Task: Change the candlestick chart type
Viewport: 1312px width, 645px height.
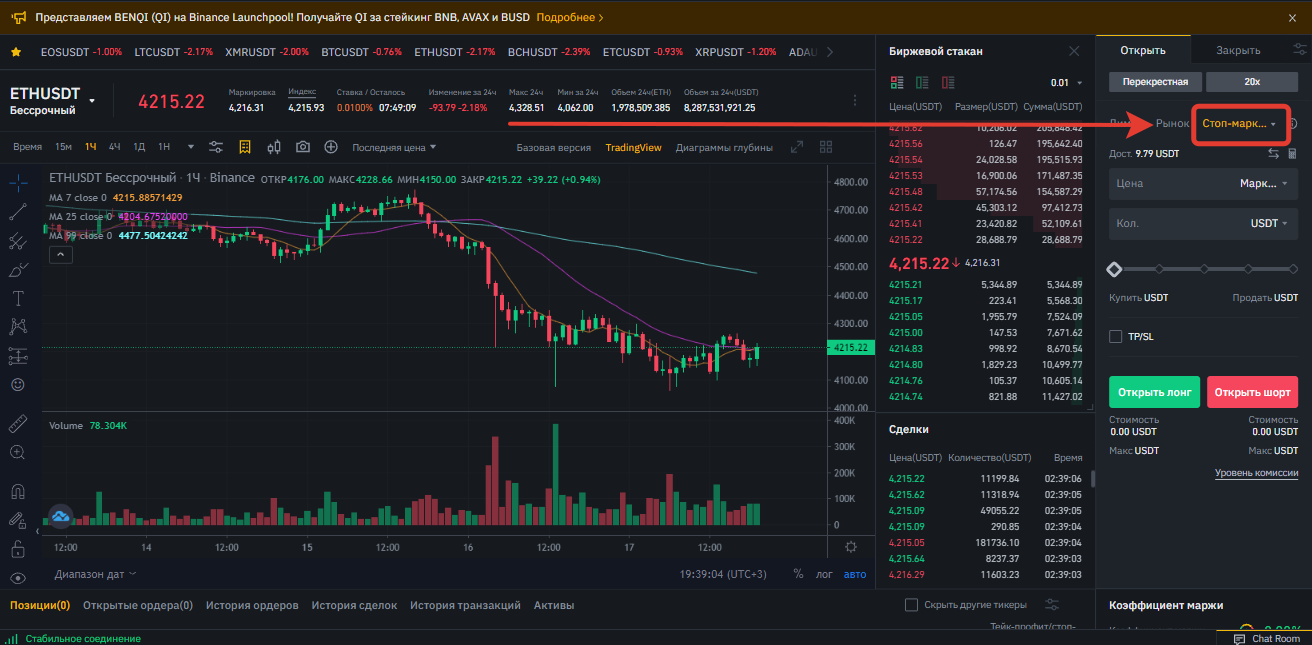Action: tap(274, 147)
